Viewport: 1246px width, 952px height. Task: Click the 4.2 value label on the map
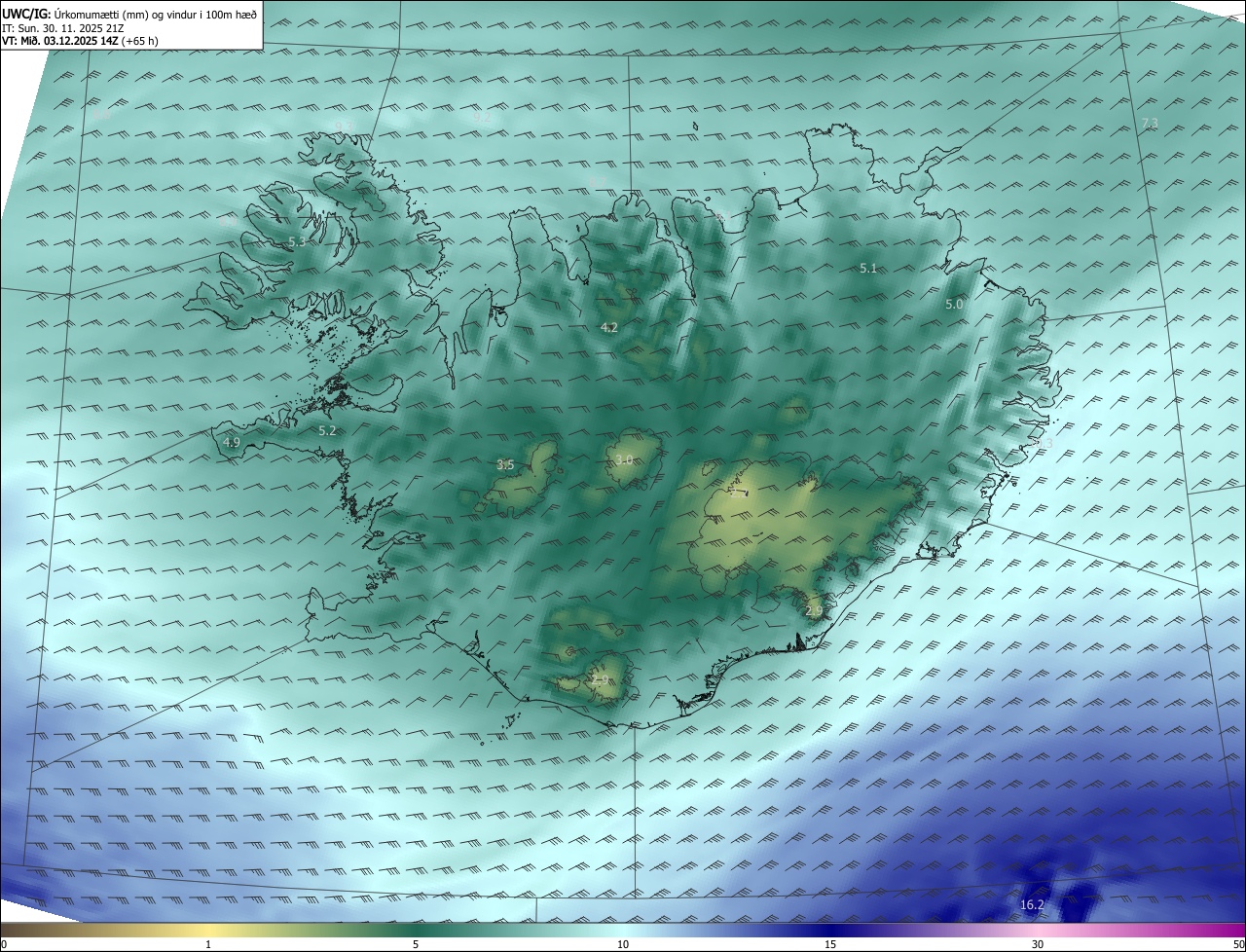click(x=609, y=327)
